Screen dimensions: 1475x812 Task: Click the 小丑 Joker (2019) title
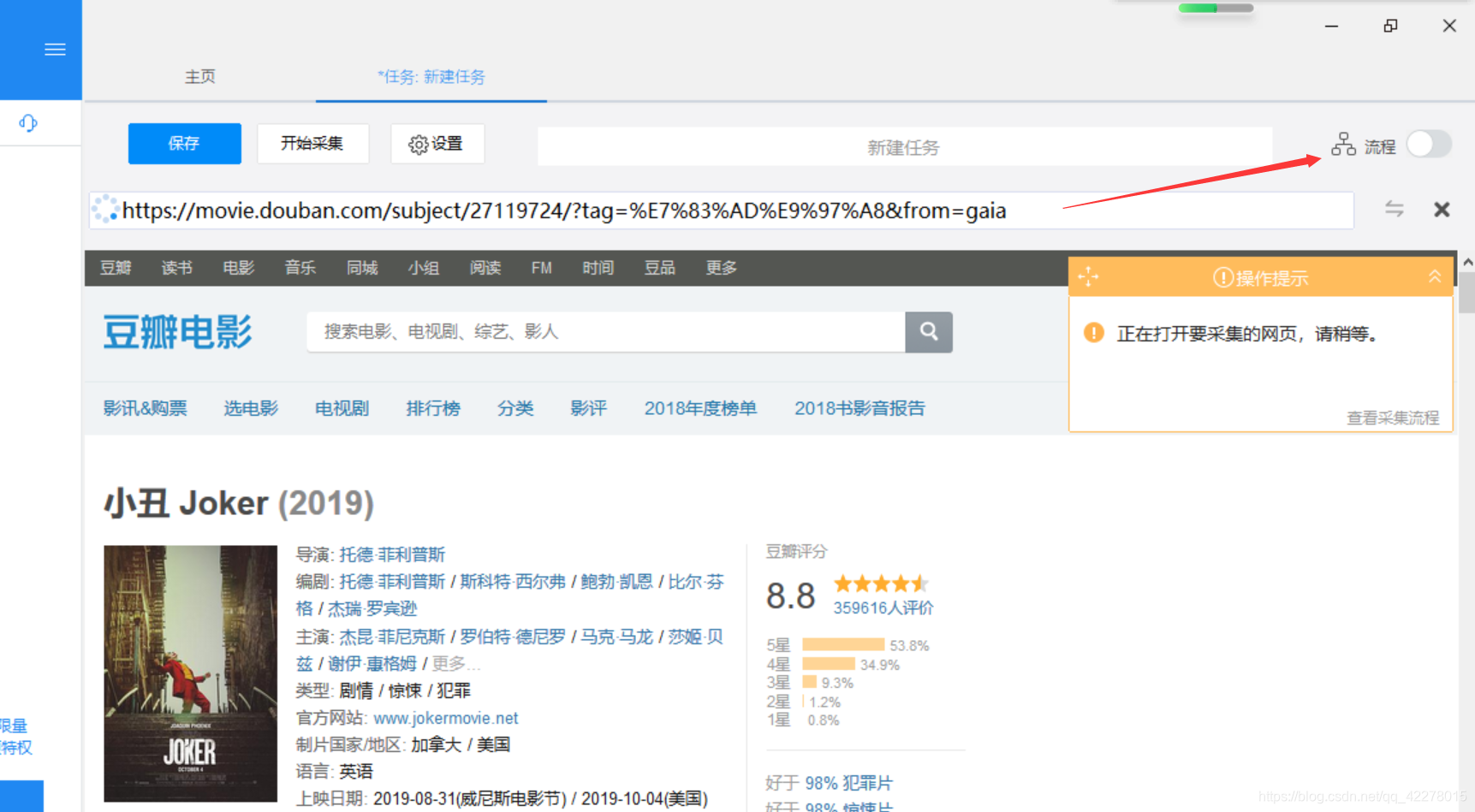239,503
